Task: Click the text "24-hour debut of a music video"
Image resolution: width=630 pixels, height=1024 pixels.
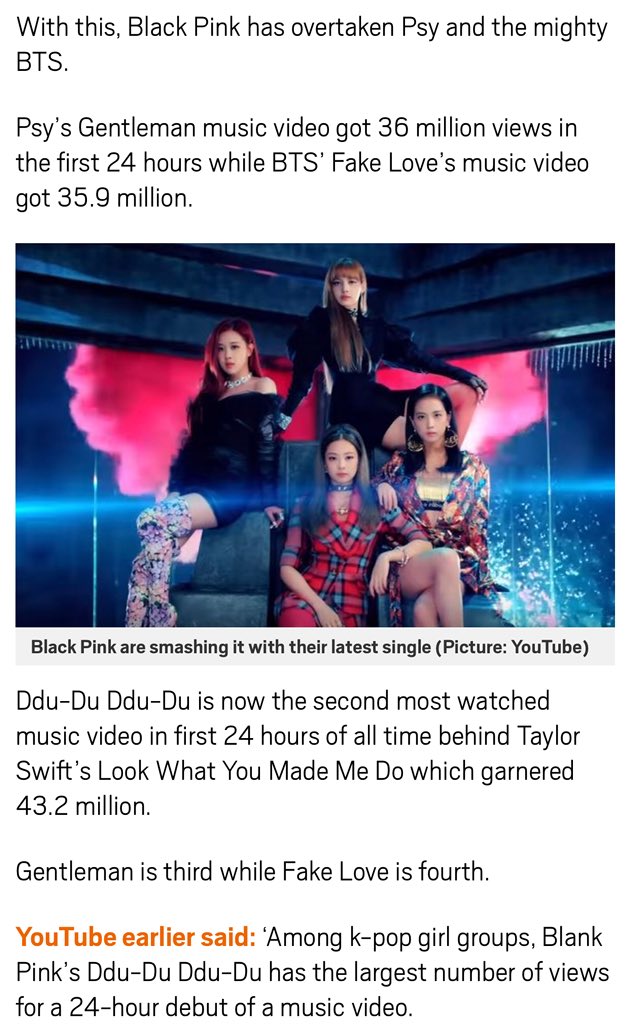Action: pos(240,1007)
